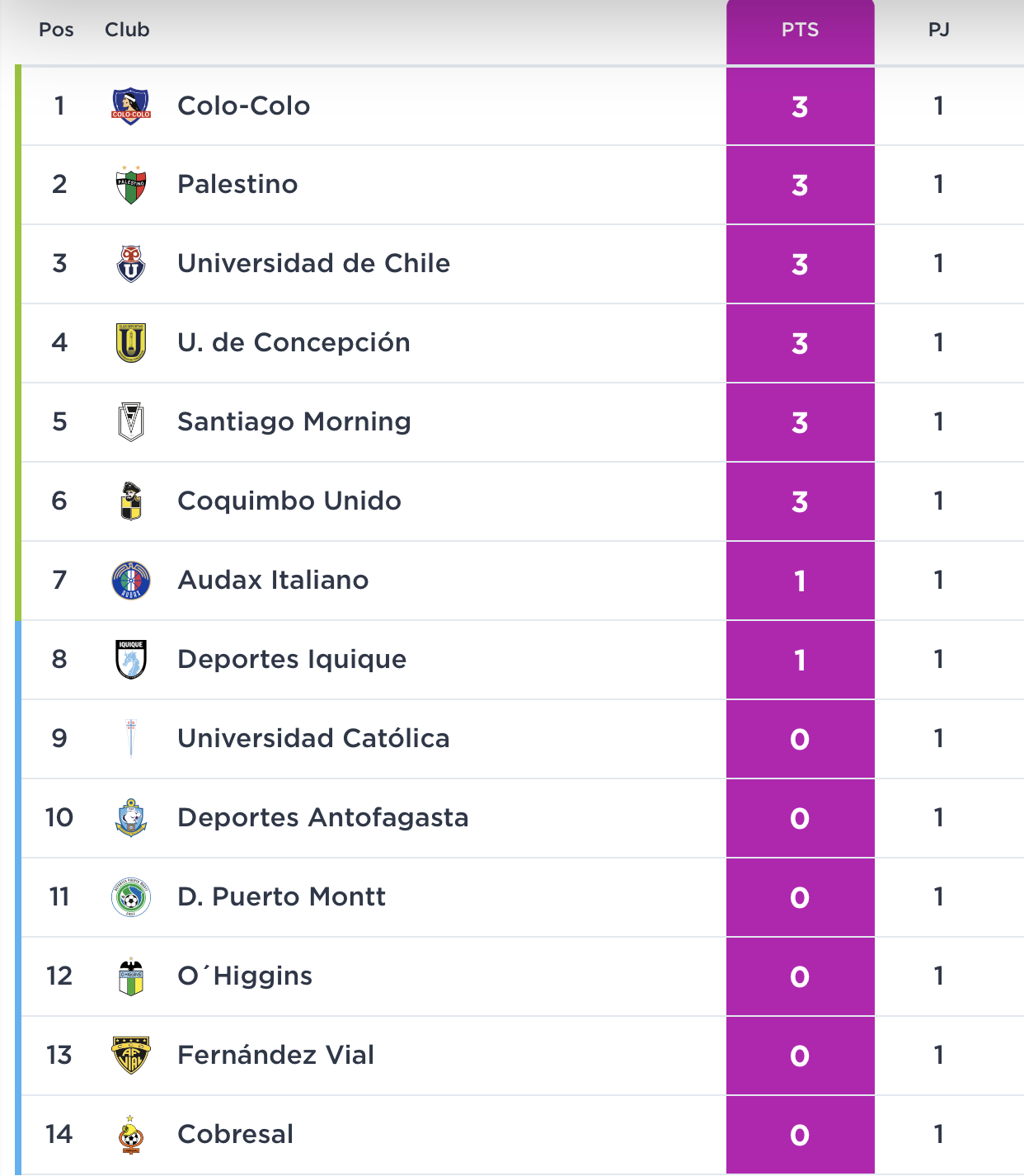This screenshot has height=1176, width=1024.
Task: Click the Fernández Vial crest
Action: coord(130,1056)
